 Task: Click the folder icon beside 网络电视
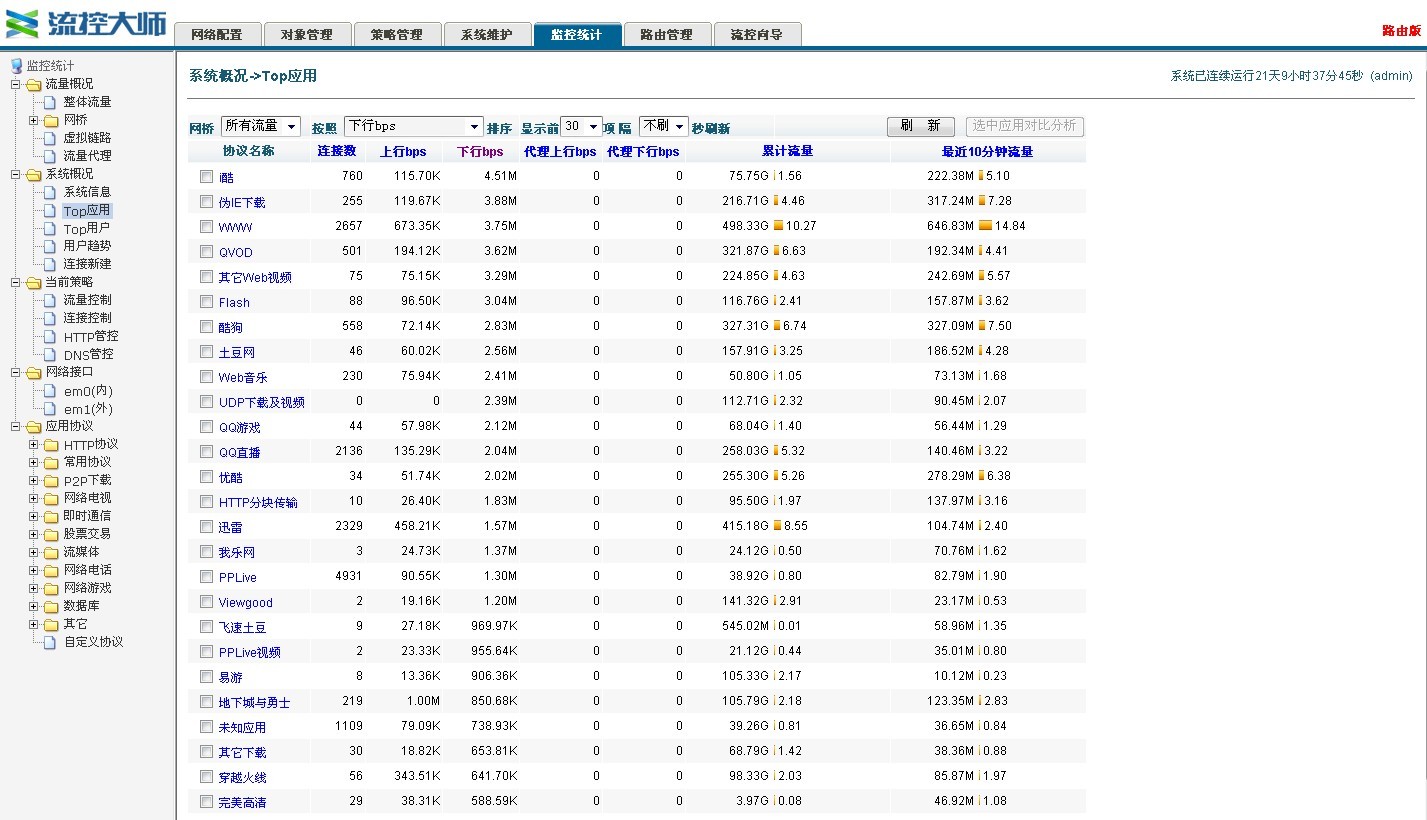(51, 498)
